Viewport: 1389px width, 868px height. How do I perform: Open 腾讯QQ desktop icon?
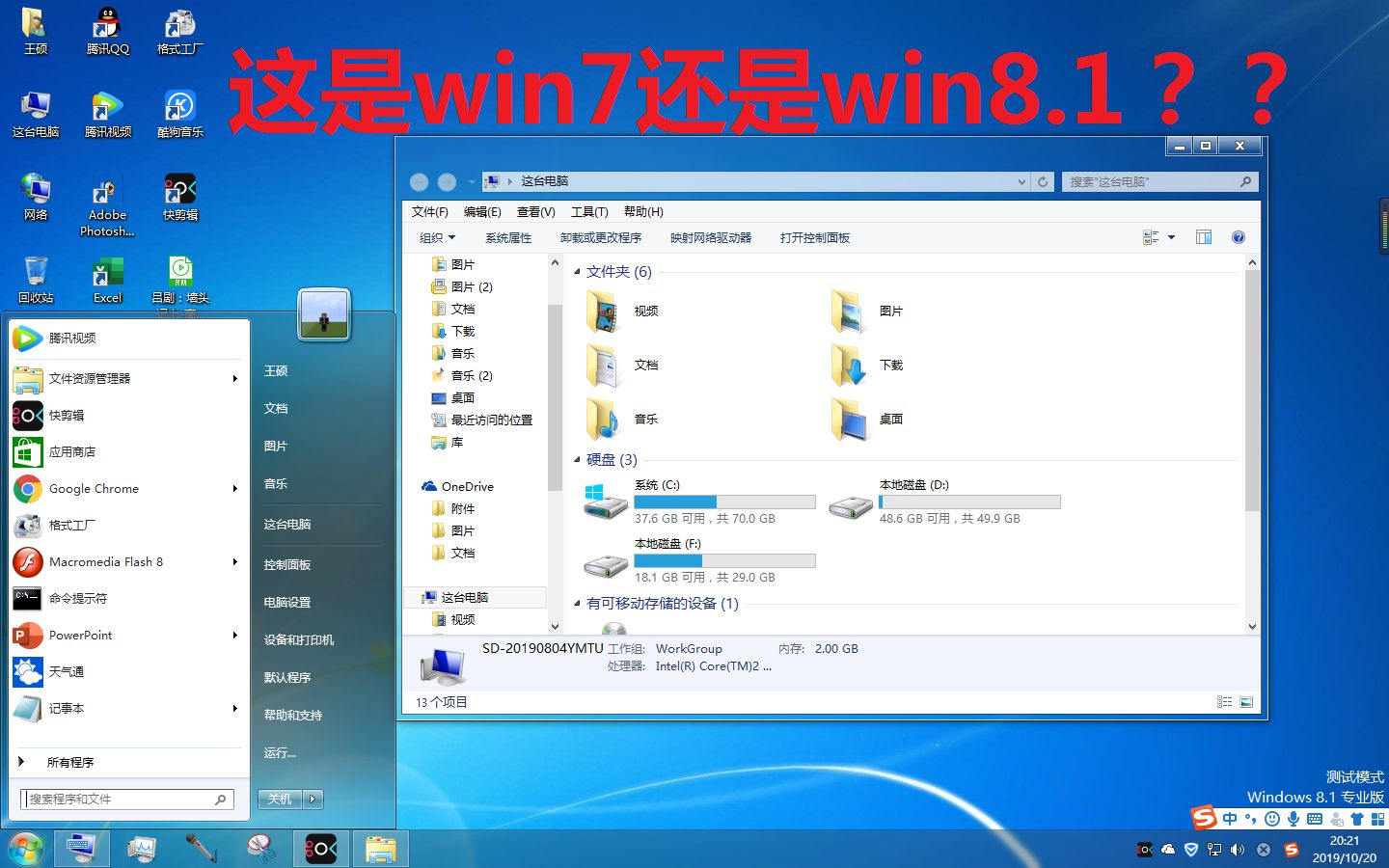tap(107, 31)
